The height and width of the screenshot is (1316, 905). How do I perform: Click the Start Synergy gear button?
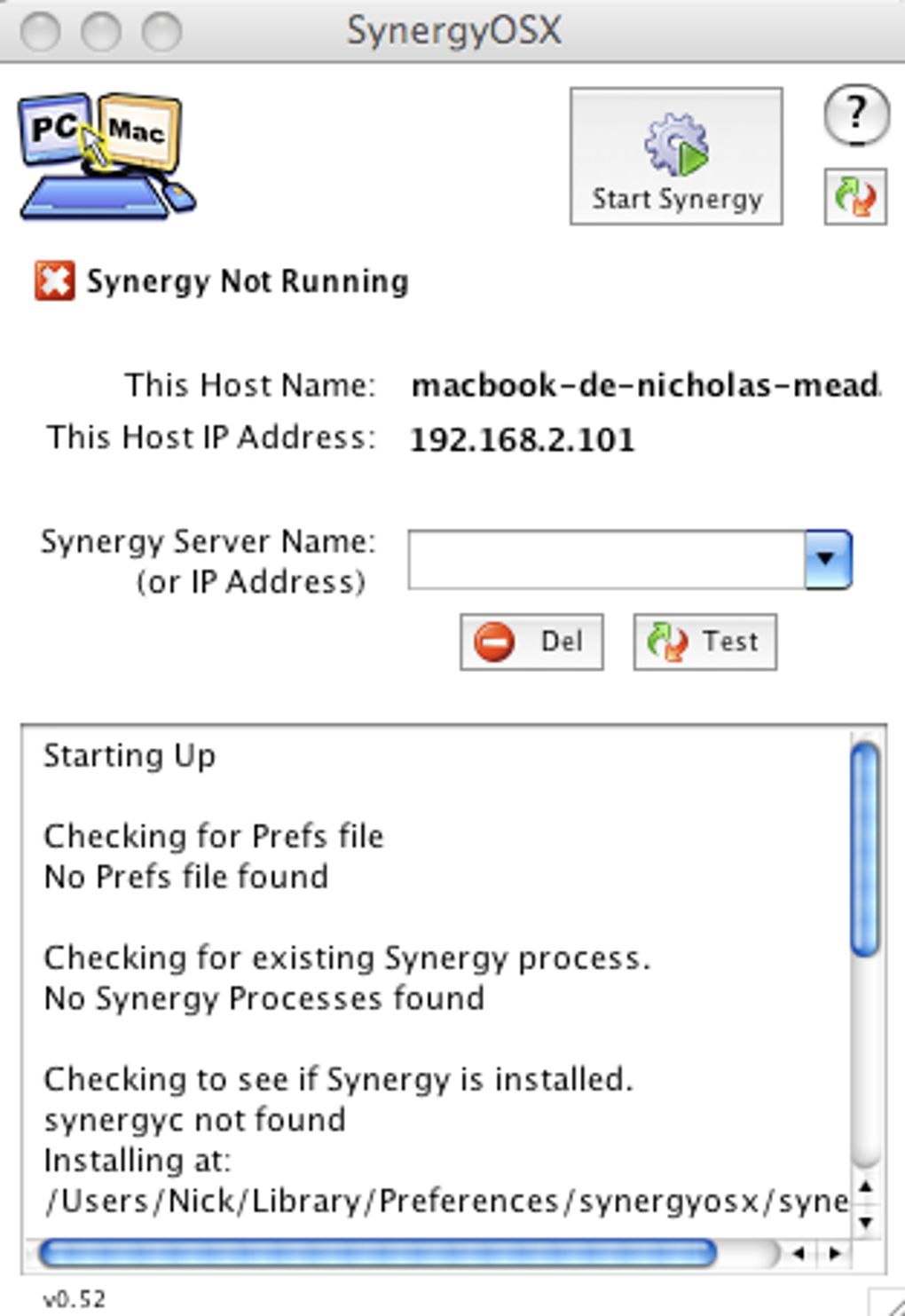(x=676, y=157)
